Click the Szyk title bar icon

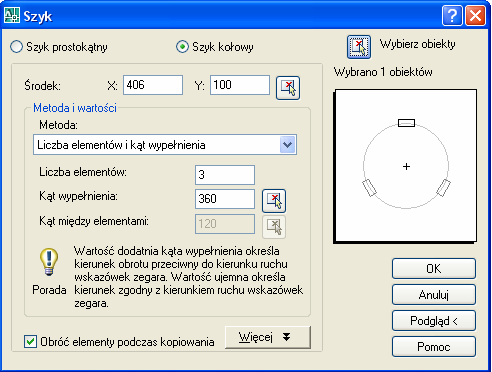[x=11, y=15]
